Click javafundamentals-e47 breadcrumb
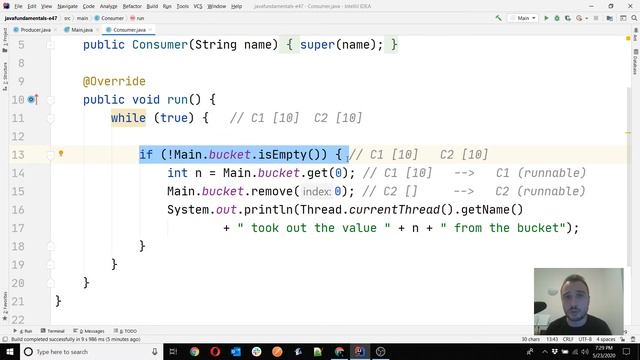640x360 pixels. pyautogui.click(x=31, y=18)
